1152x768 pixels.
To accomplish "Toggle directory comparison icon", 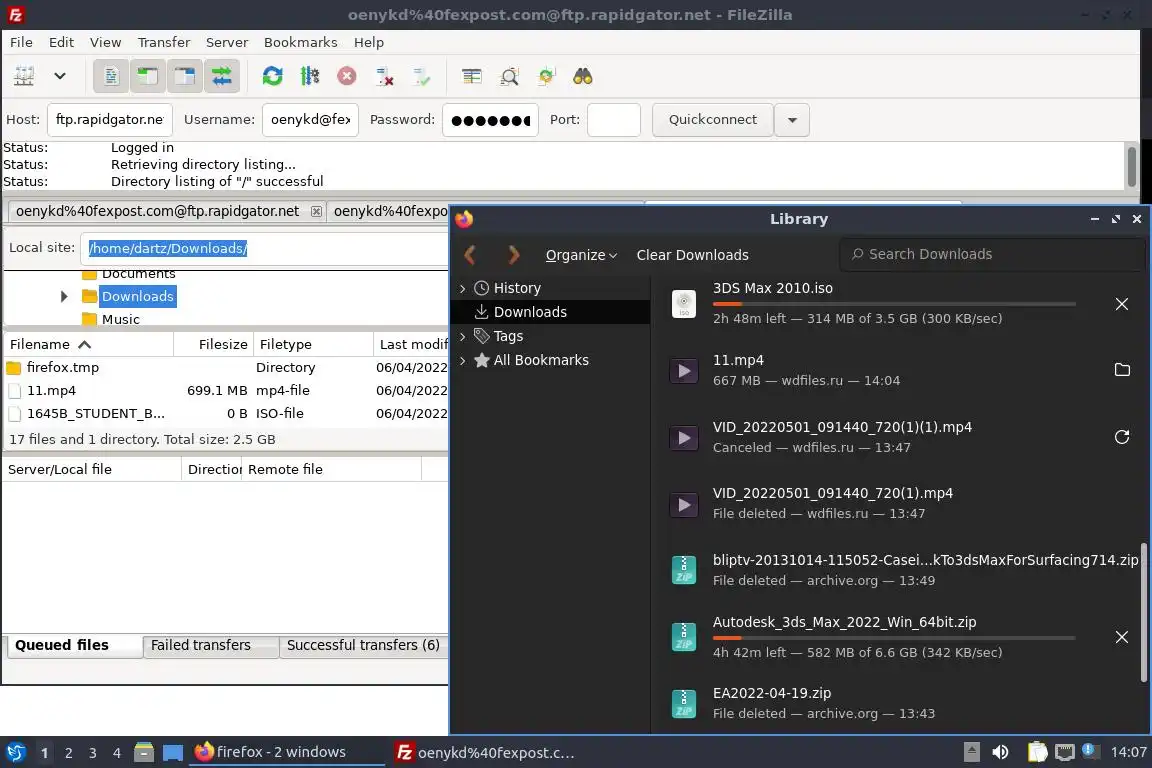I will pos(509,76).
